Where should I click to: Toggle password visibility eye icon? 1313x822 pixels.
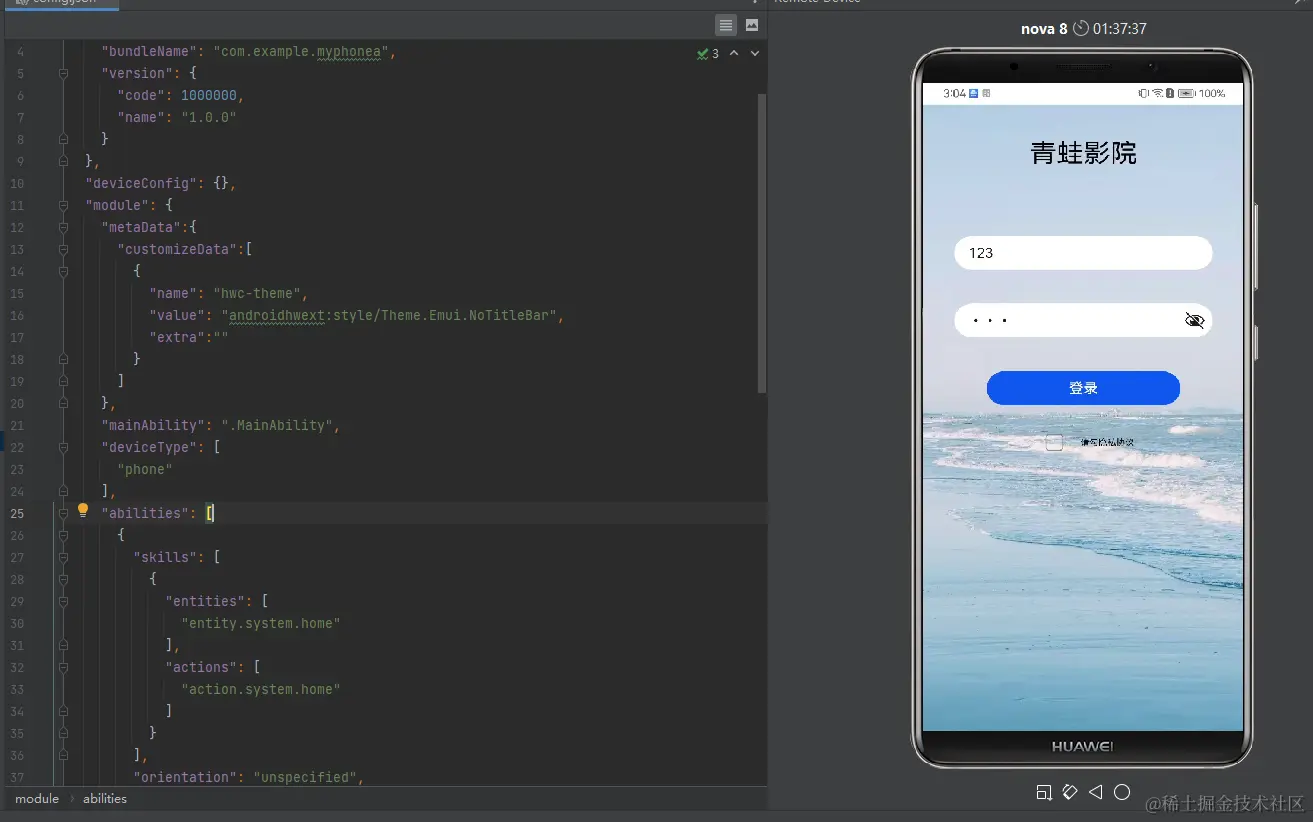pyautogui.click(x=1194, y=320)
